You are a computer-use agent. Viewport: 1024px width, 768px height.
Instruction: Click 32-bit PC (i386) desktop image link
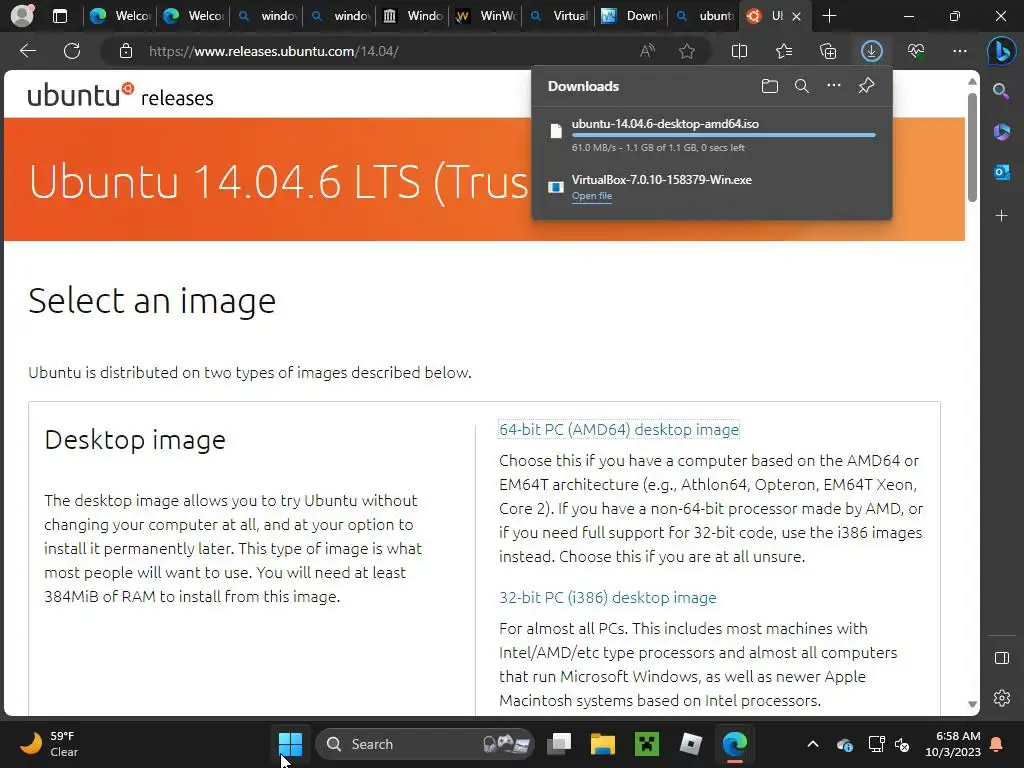607,597
